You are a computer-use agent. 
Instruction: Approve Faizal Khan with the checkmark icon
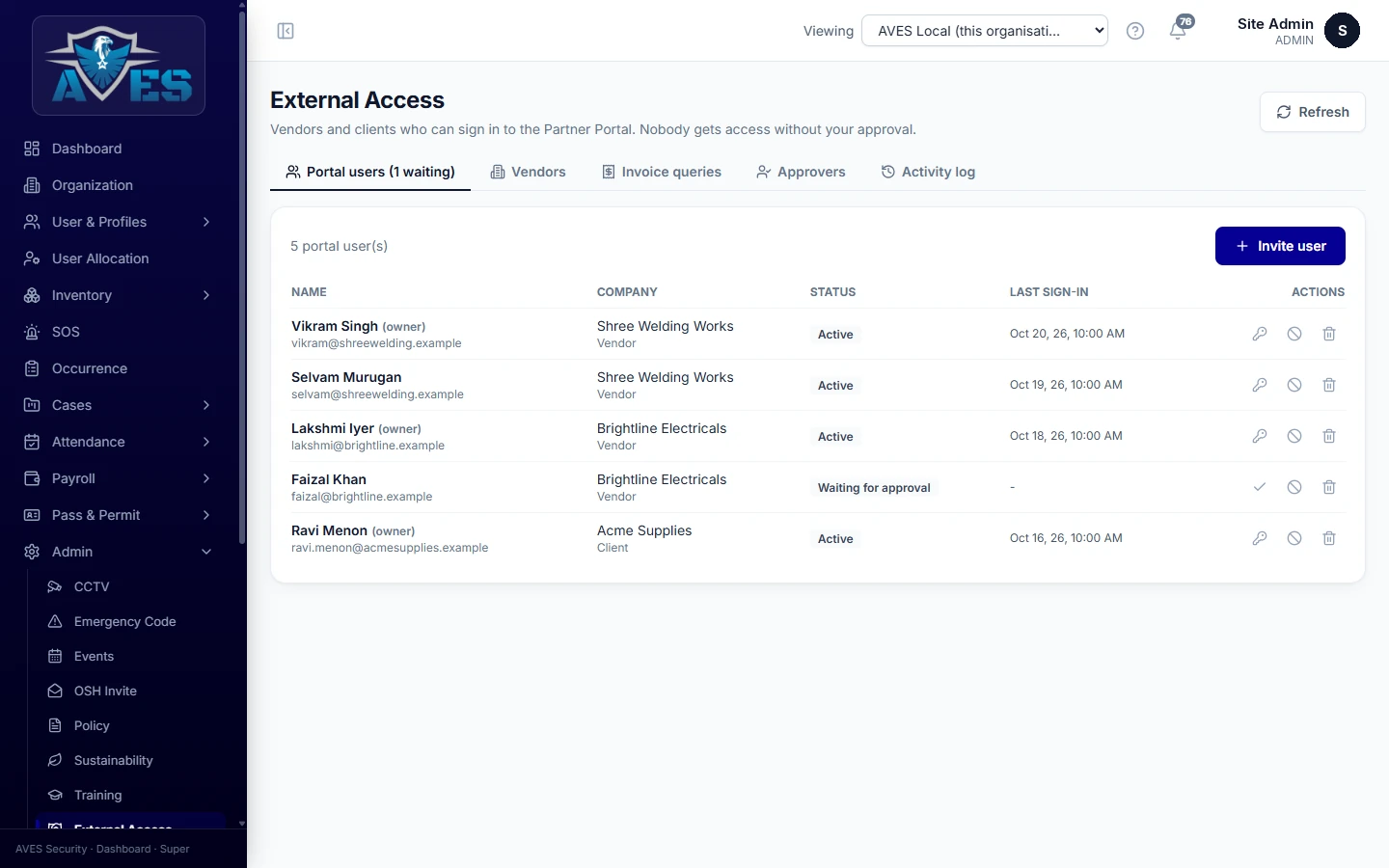(1260, 487)
